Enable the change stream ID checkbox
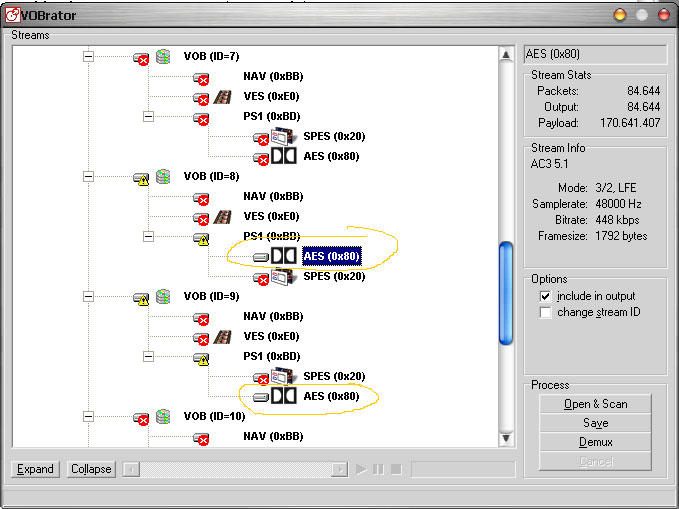The width and height of the screenshot is (679, 509). coord(545,312)
